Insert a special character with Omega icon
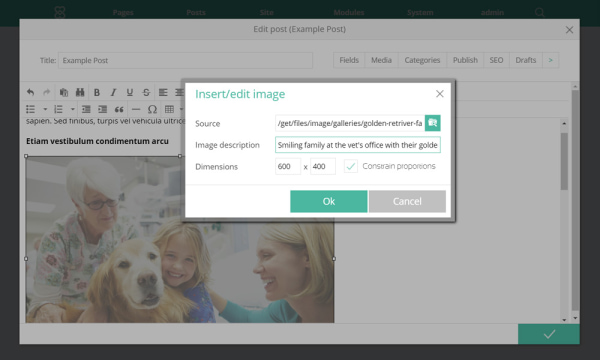Image resolution: width=600 pixels, height=360 pixels. coord(152,109)
